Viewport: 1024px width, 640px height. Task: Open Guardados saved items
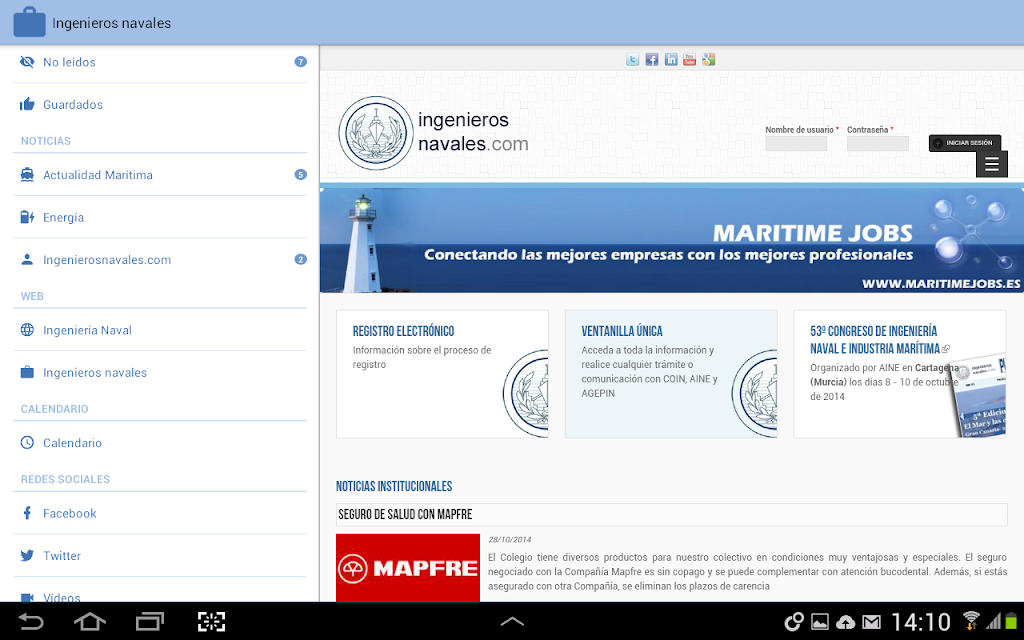click(160, 104)
